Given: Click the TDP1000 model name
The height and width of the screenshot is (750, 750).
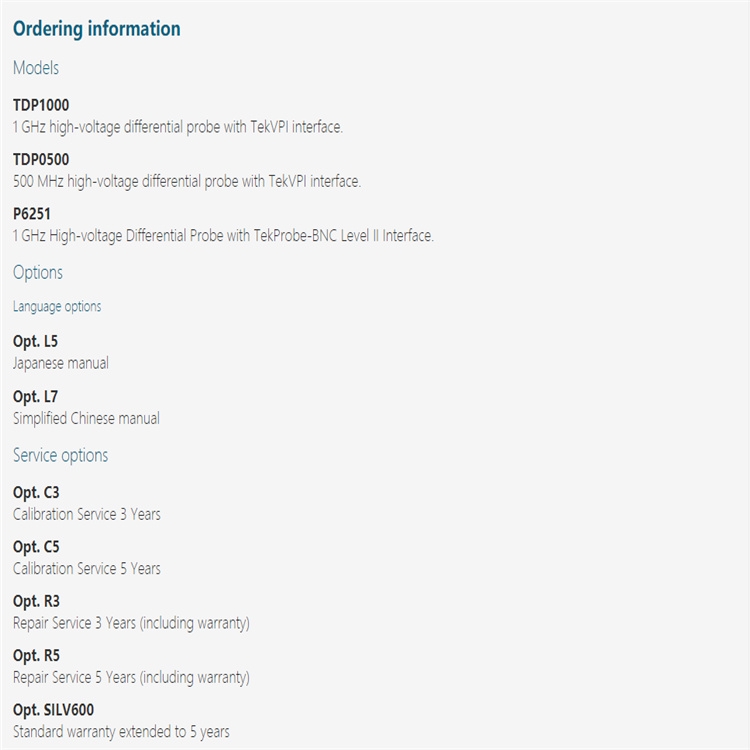Looking at the screenshot, I should point(41,105).
